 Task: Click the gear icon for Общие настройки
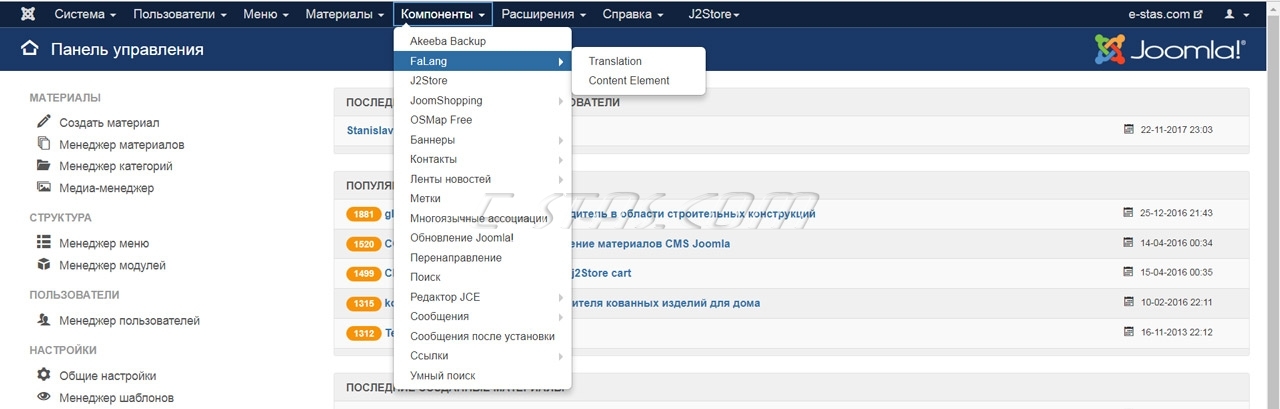(x=44, y=375)
